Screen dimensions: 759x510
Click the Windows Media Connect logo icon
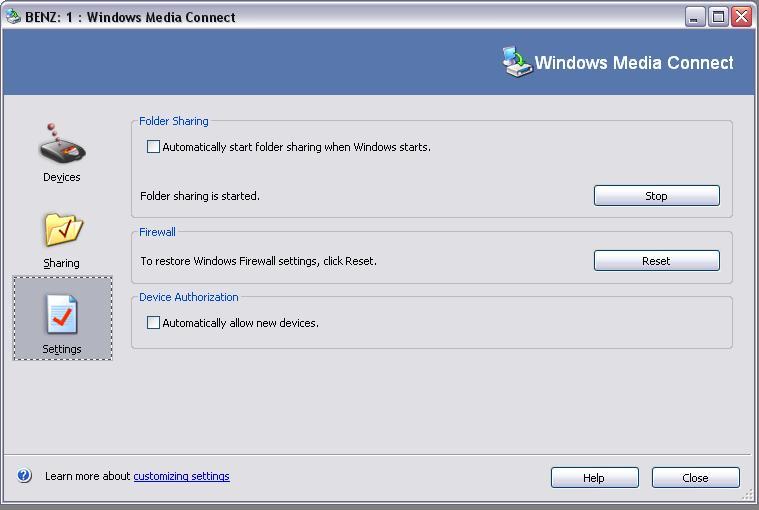tap(516, 61)
